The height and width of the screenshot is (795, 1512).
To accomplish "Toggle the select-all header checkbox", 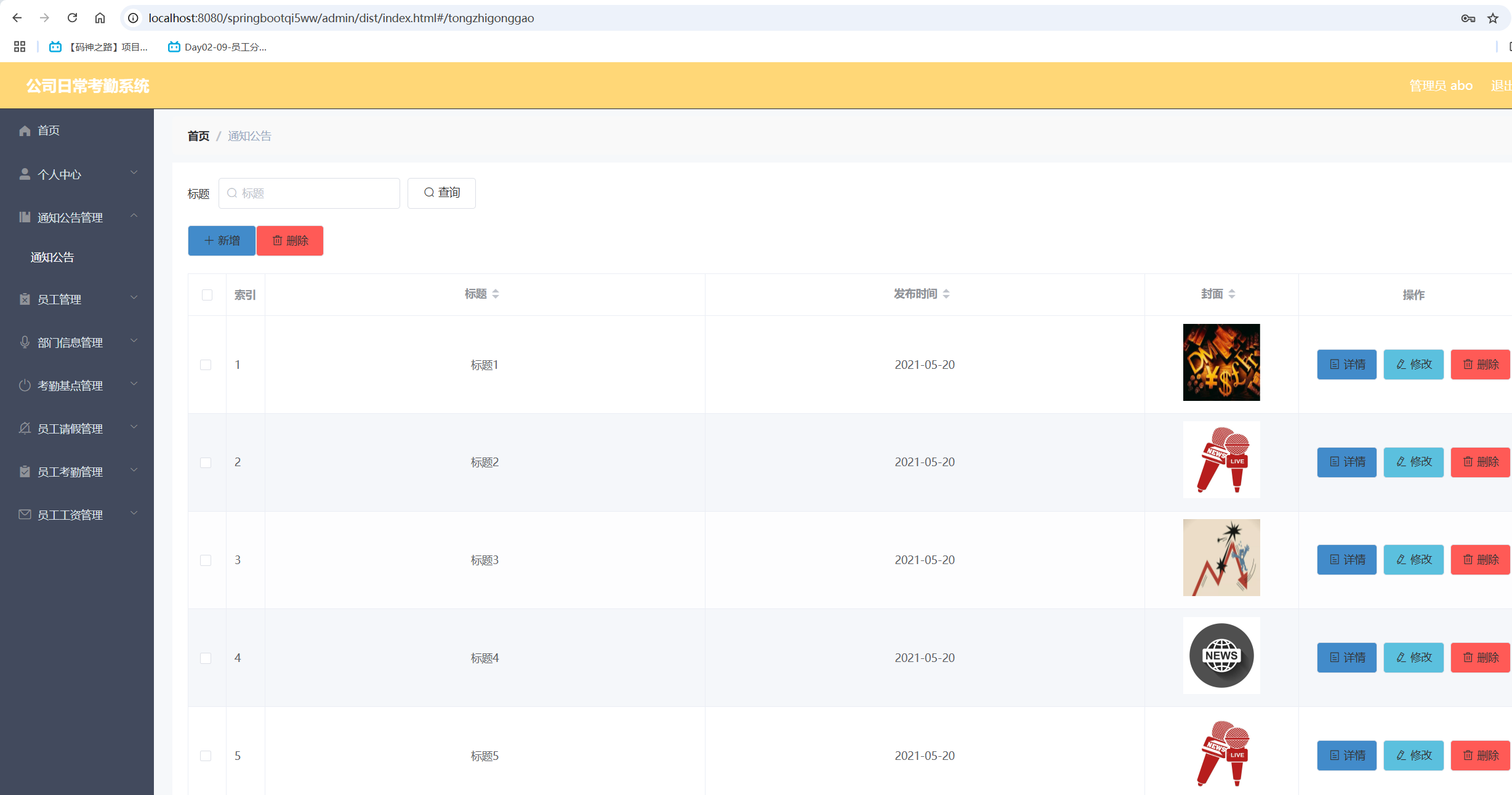I will 207,295.
